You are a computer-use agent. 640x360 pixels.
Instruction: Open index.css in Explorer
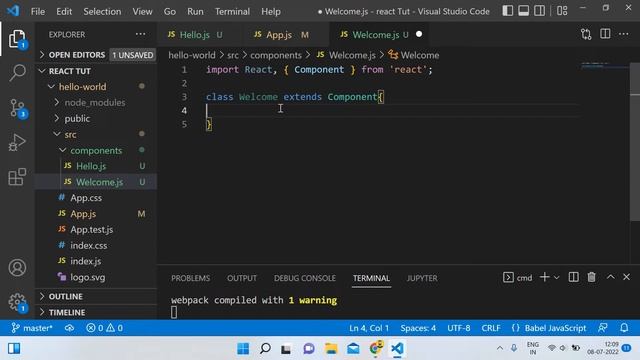[x=96, y=245]
